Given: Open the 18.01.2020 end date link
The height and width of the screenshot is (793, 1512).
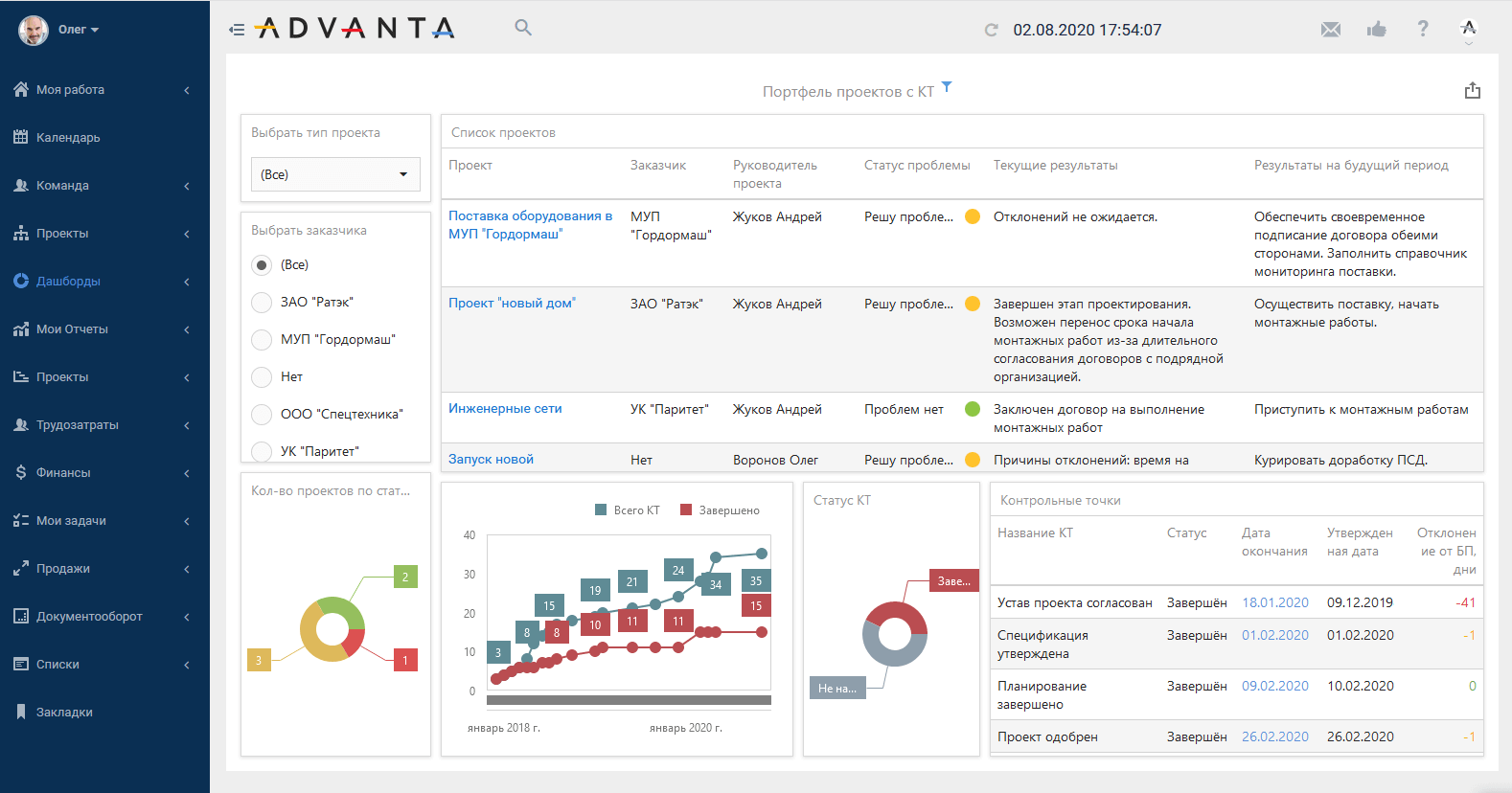Looking at the screenshot, I should [1275, 602].
